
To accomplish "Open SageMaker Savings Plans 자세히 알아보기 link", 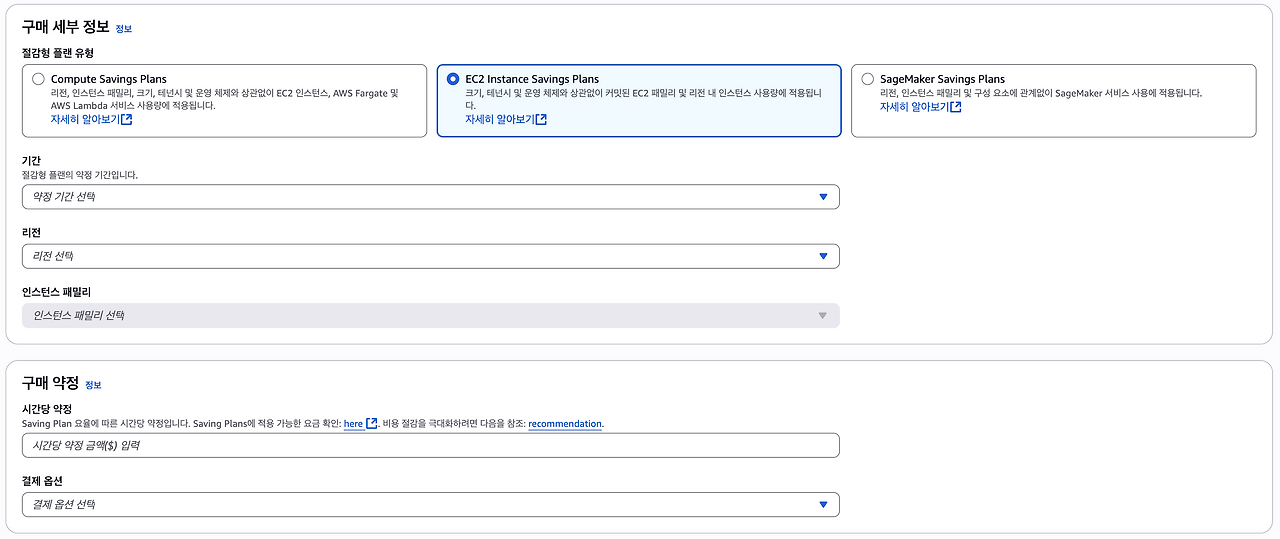I will coord(914,107).
